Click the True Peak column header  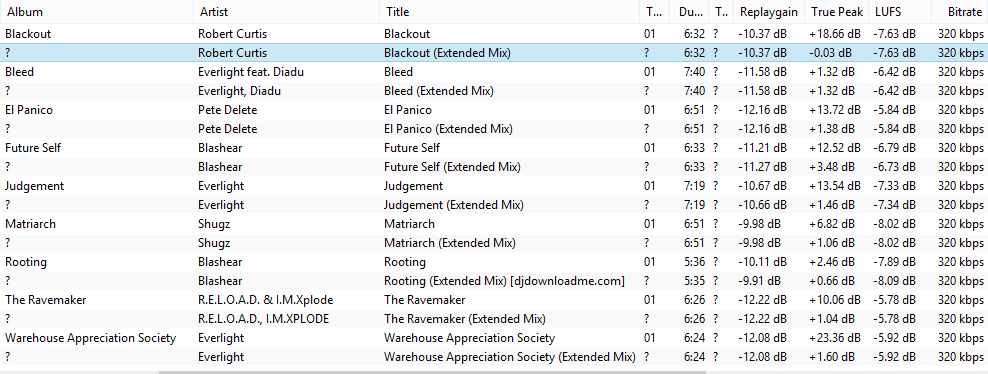(x=837, y=11)
